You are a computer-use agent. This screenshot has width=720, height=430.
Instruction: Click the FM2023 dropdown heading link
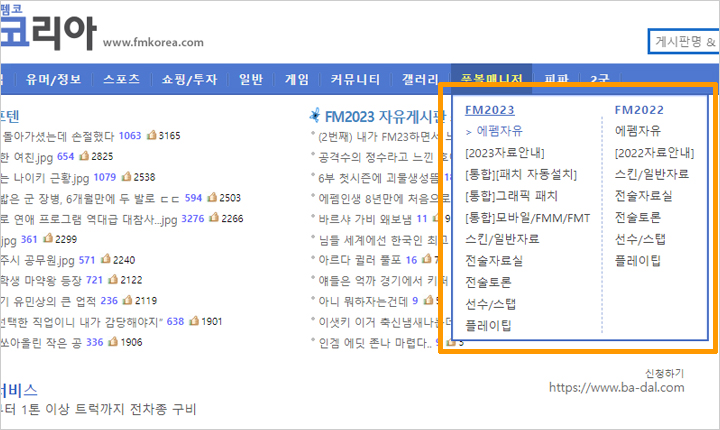click(x=489, y=110)
